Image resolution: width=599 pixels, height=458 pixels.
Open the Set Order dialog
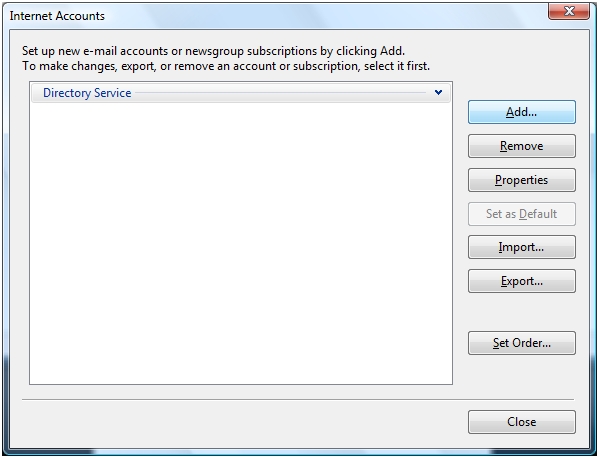[521, 343]
